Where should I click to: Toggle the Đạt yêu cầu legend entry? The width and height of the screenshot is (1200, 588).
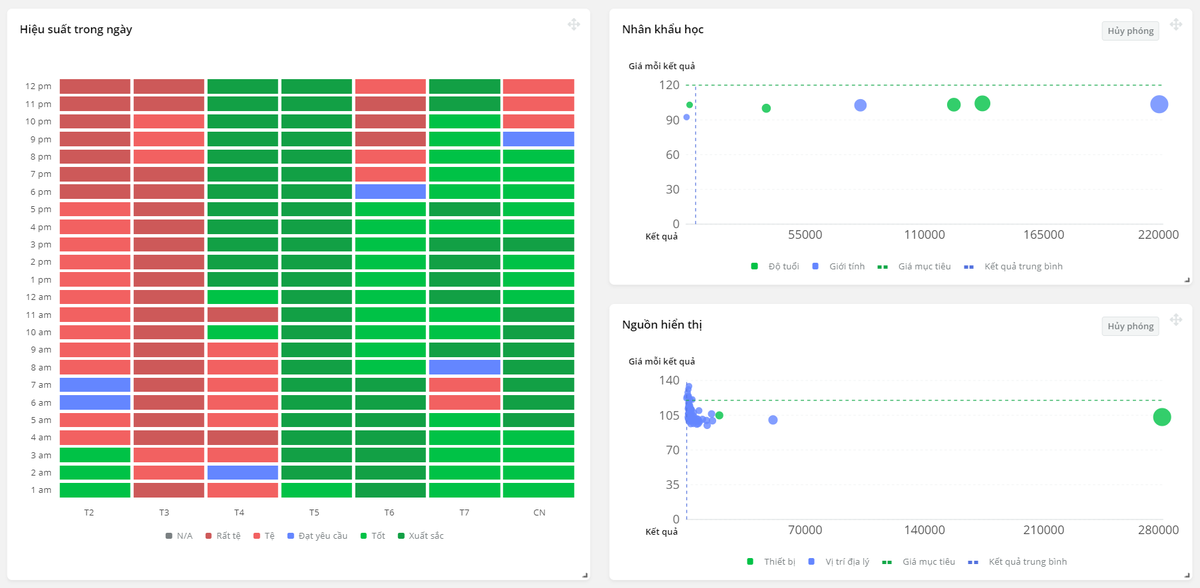click(317, 536)
